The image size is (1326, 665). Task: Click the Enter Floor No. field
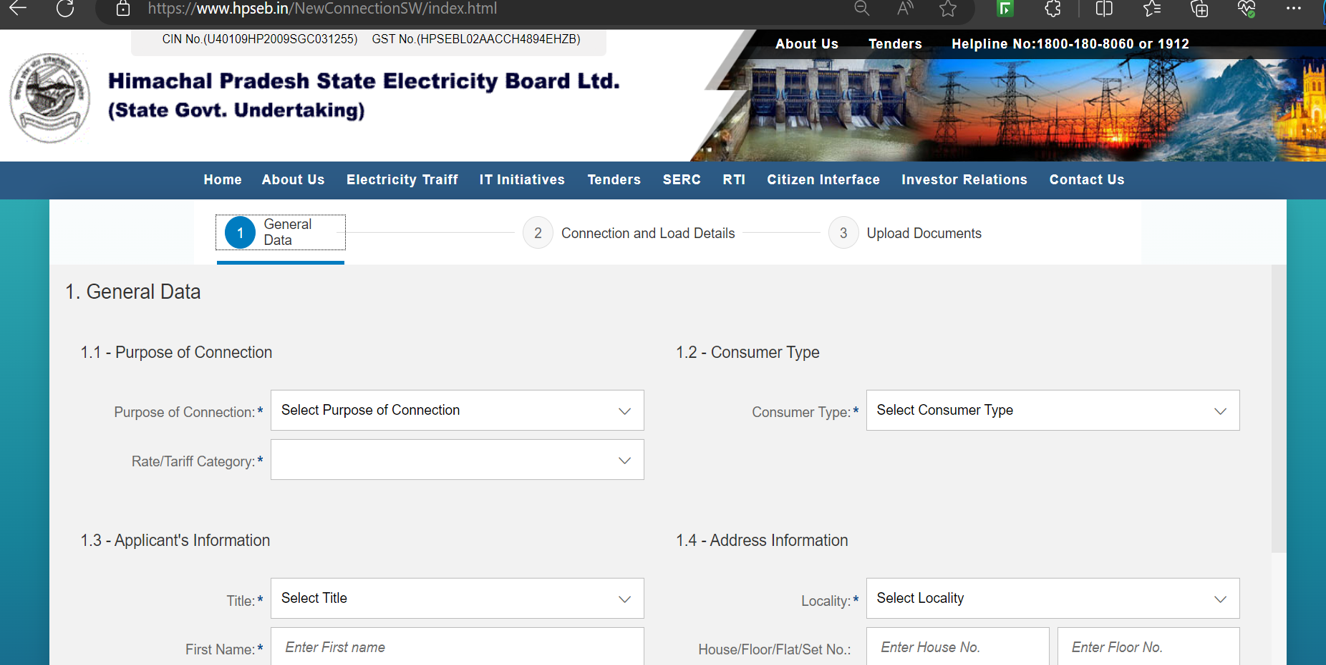coord(1148,647)
